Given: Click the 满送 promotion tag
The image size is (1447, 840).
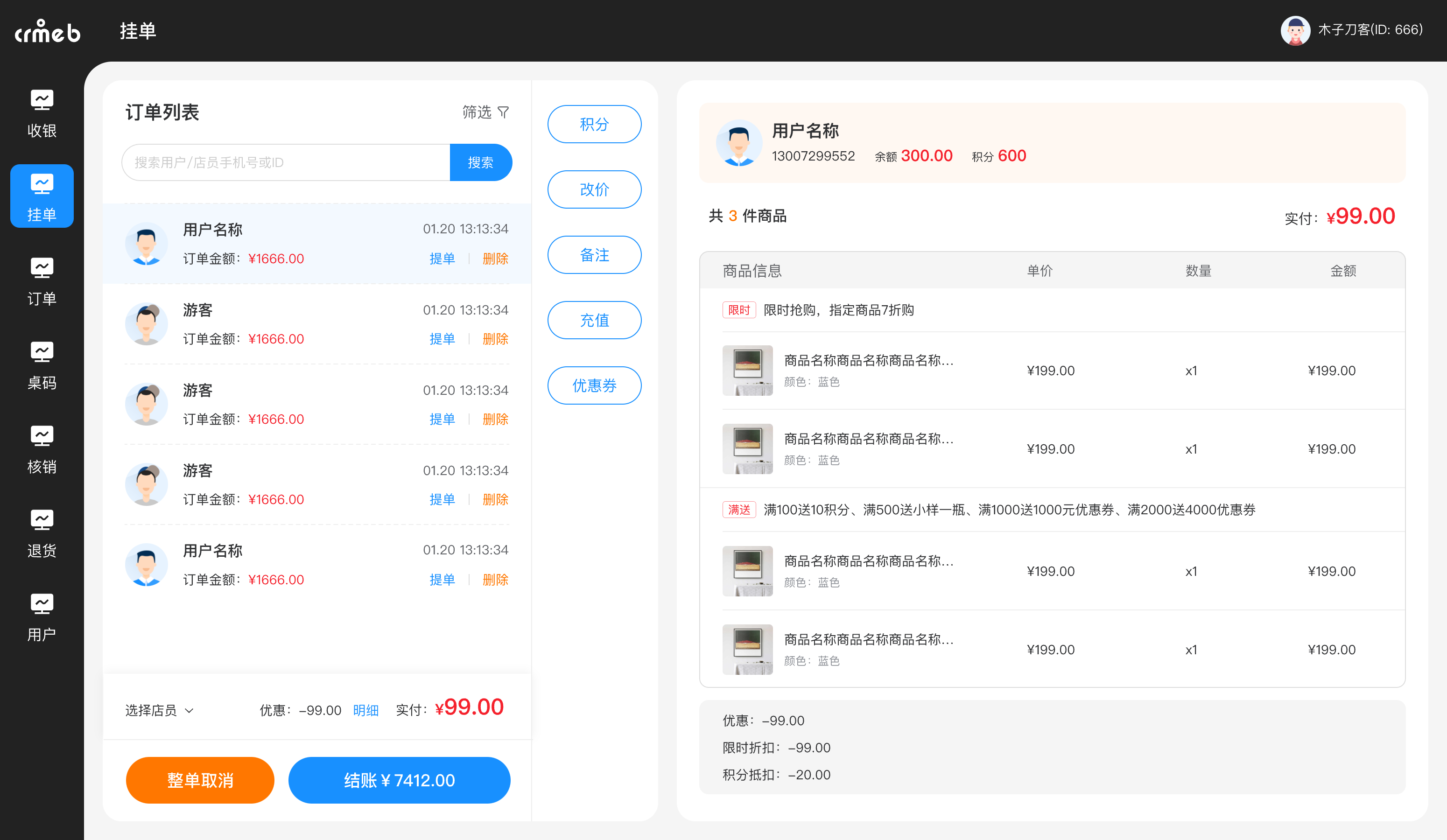Looking at the screenshot, I should 738,509.
